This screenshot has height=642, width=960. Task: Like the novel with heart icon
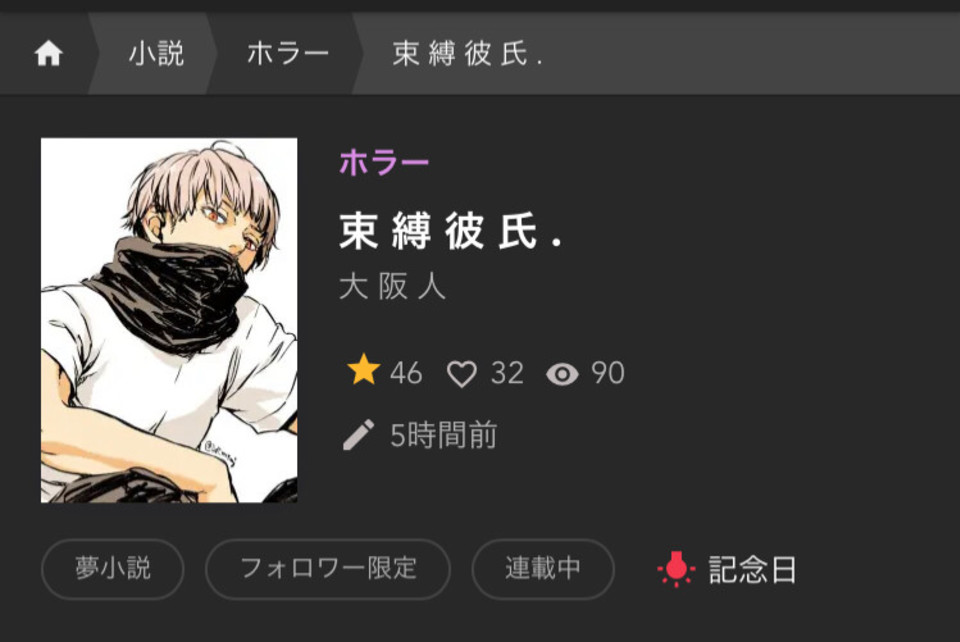(x=462, y=373)
